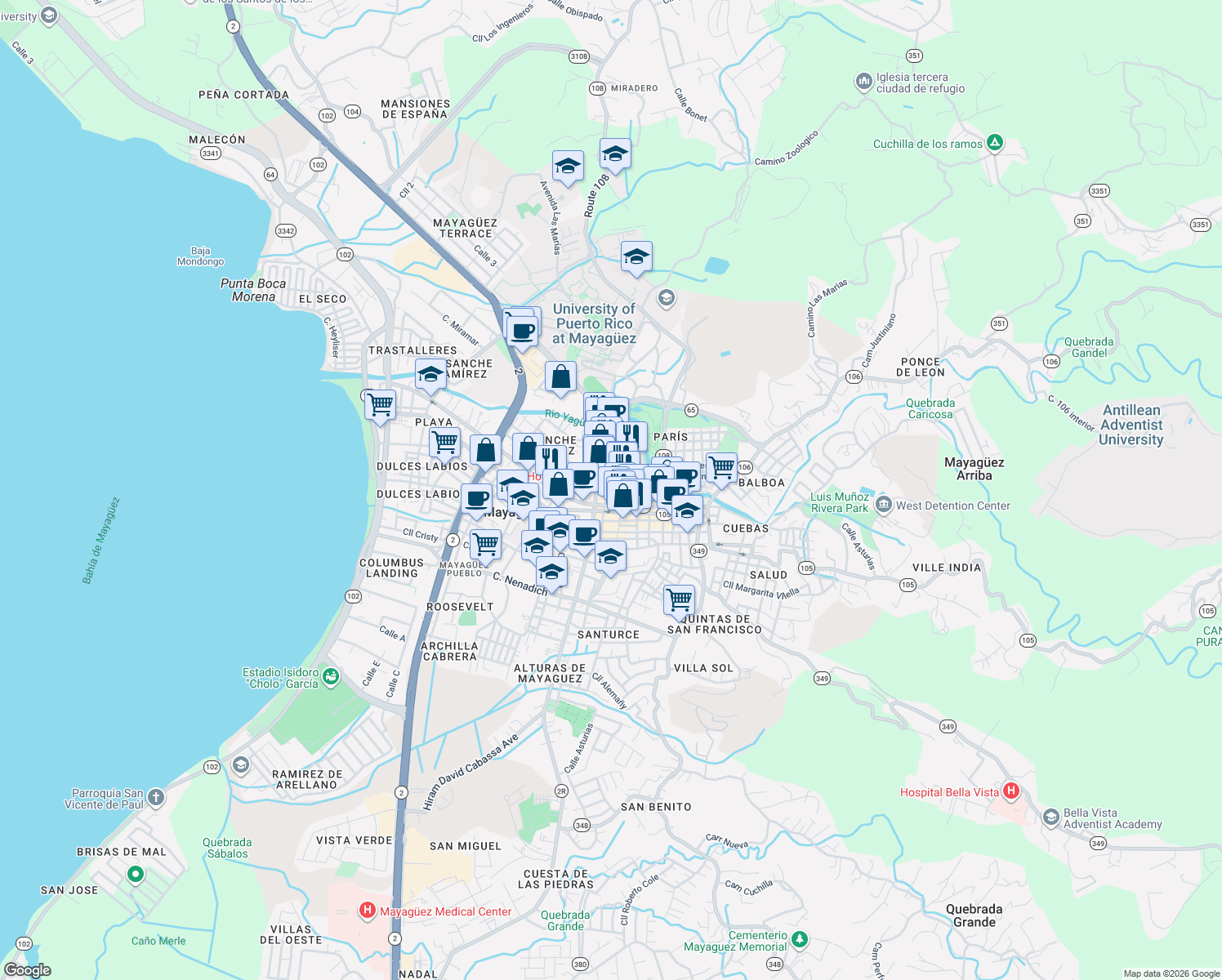Select the Baja Mondongo label
The height and width of the screenshot is (980, 1222).
201,256
